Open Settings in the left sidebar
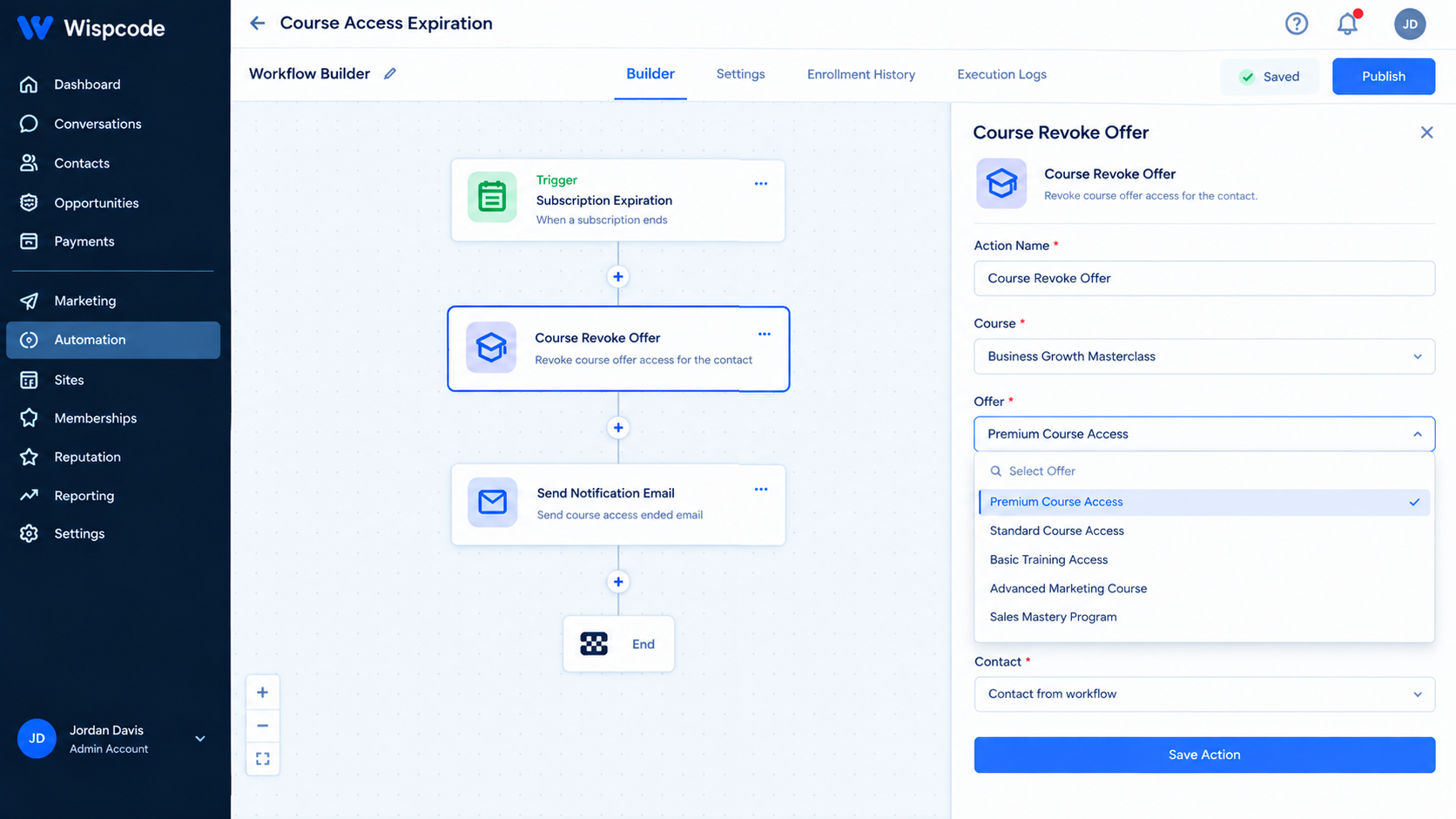Image resolution: width=1456 pixels, height=819 pixels. tap(113, 533)
